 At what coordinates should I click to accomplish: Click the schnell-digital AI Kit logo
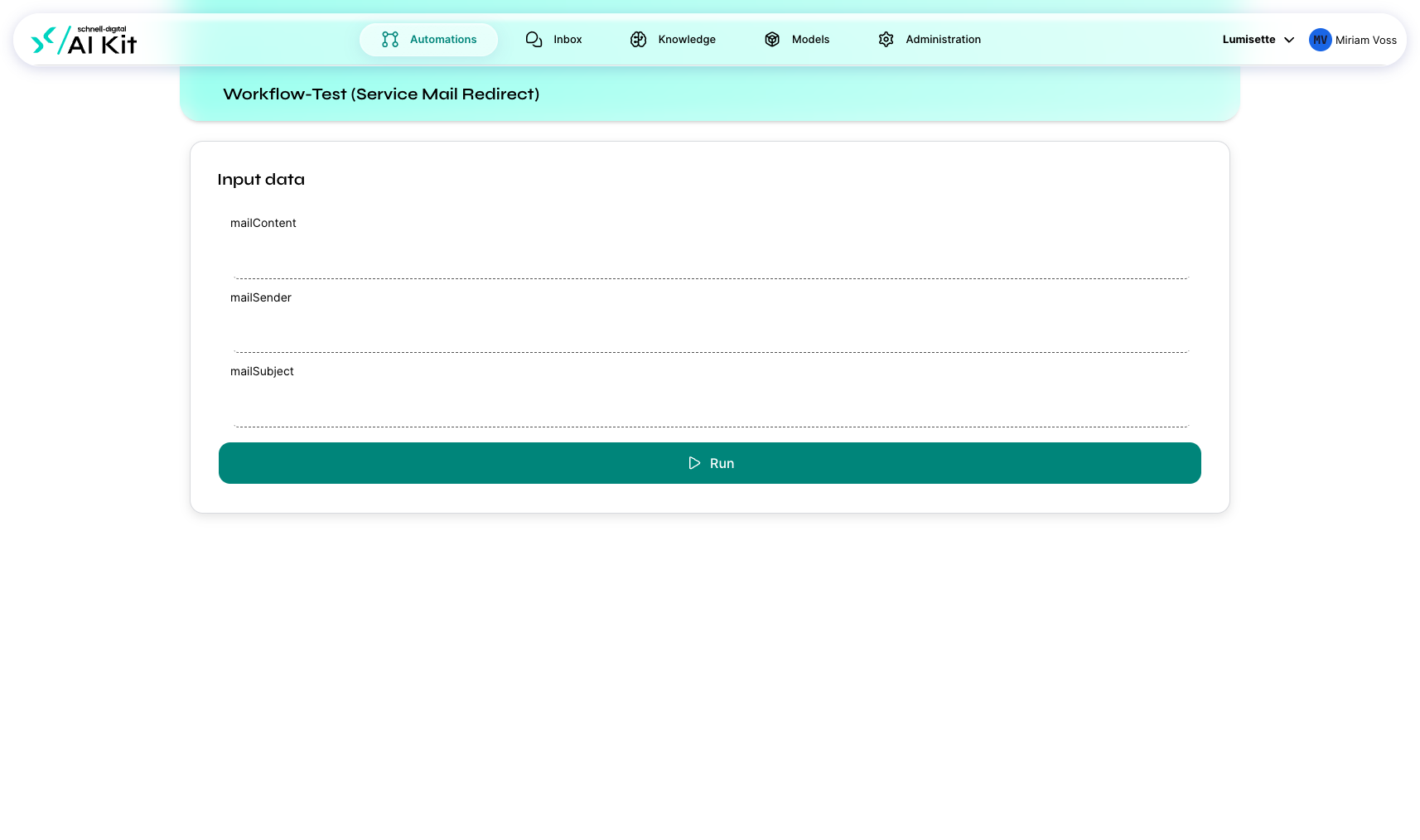(x=84, y=40)
